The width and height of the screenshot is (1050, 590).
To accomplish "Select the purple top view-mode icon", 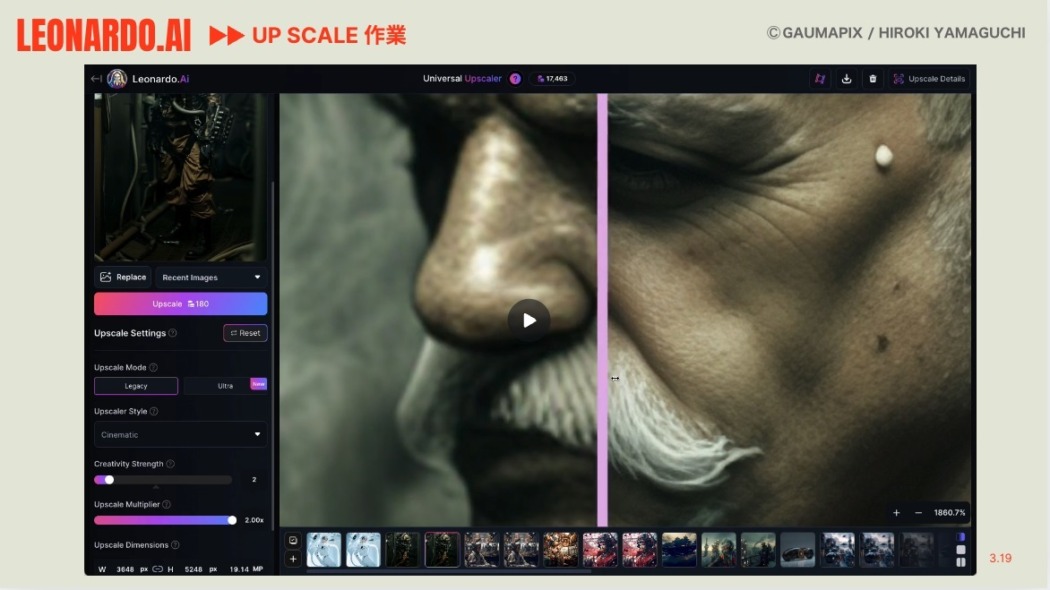I will (961, 537).
